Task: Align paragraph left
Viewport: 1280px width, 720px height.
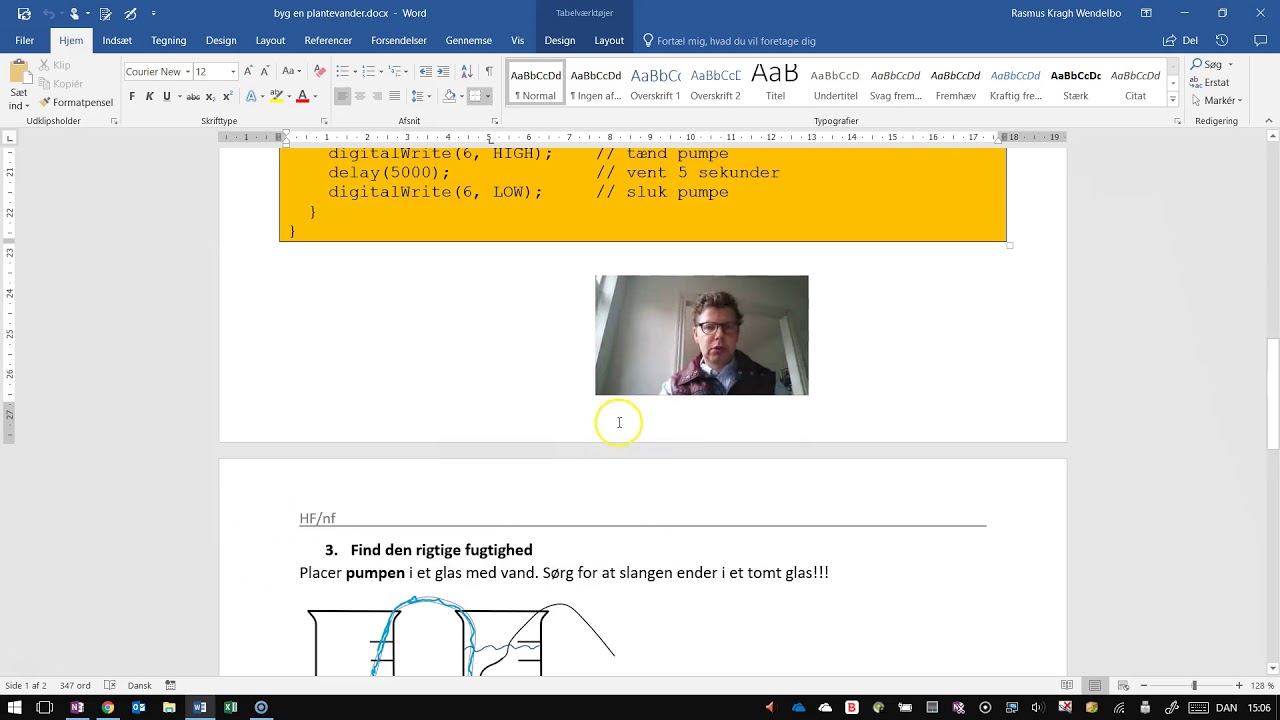Action: (x=342, y=96)
